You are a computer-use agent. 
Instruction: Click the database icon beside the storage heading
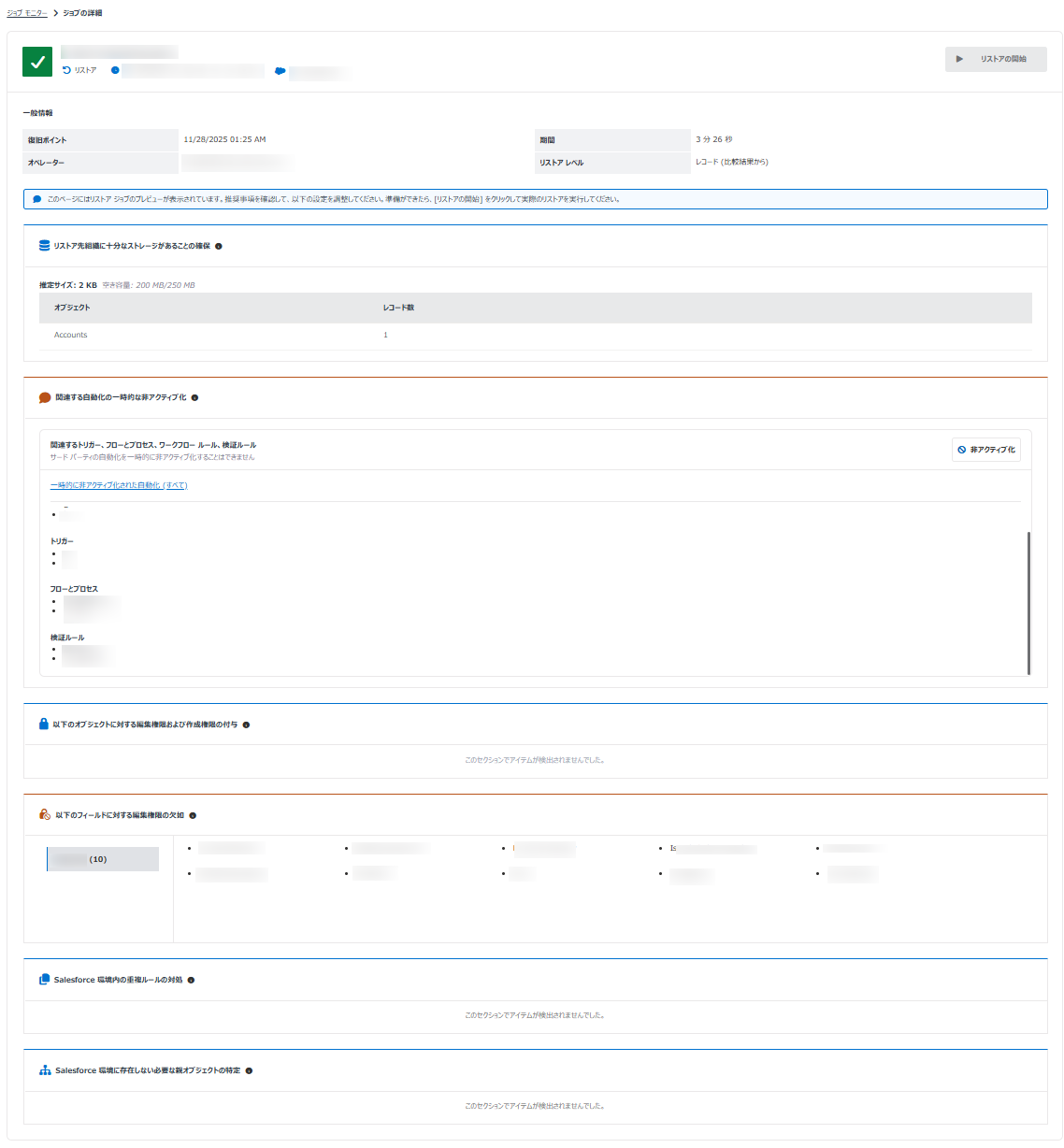(44, 246)
